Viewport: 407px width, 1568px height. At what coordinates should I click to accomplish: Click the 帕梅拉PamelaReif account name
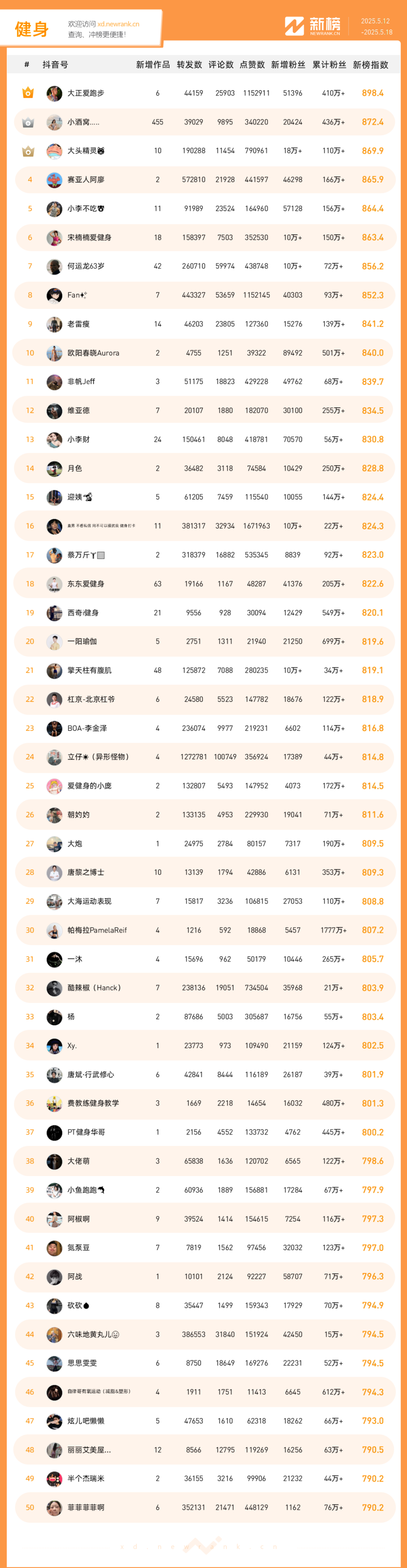97,930
